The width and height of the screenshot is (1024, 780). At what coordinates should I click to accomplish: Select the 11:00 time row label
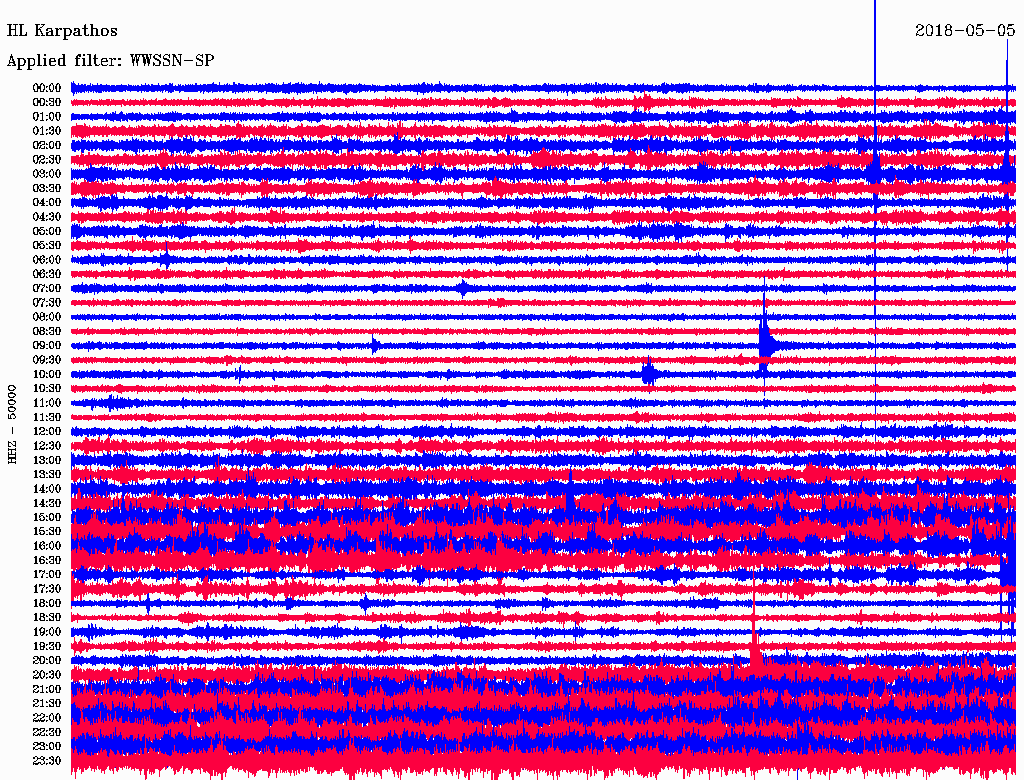(47, 402)
